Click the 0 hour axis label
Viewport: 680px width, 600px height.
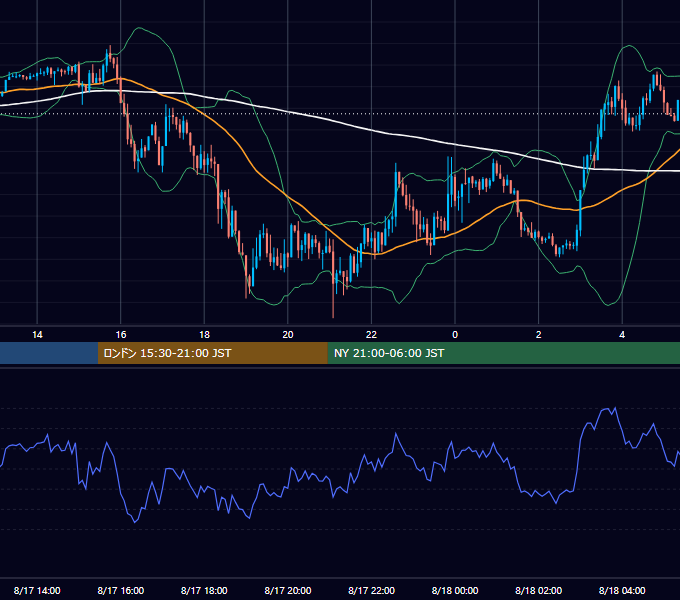(455, 335)
